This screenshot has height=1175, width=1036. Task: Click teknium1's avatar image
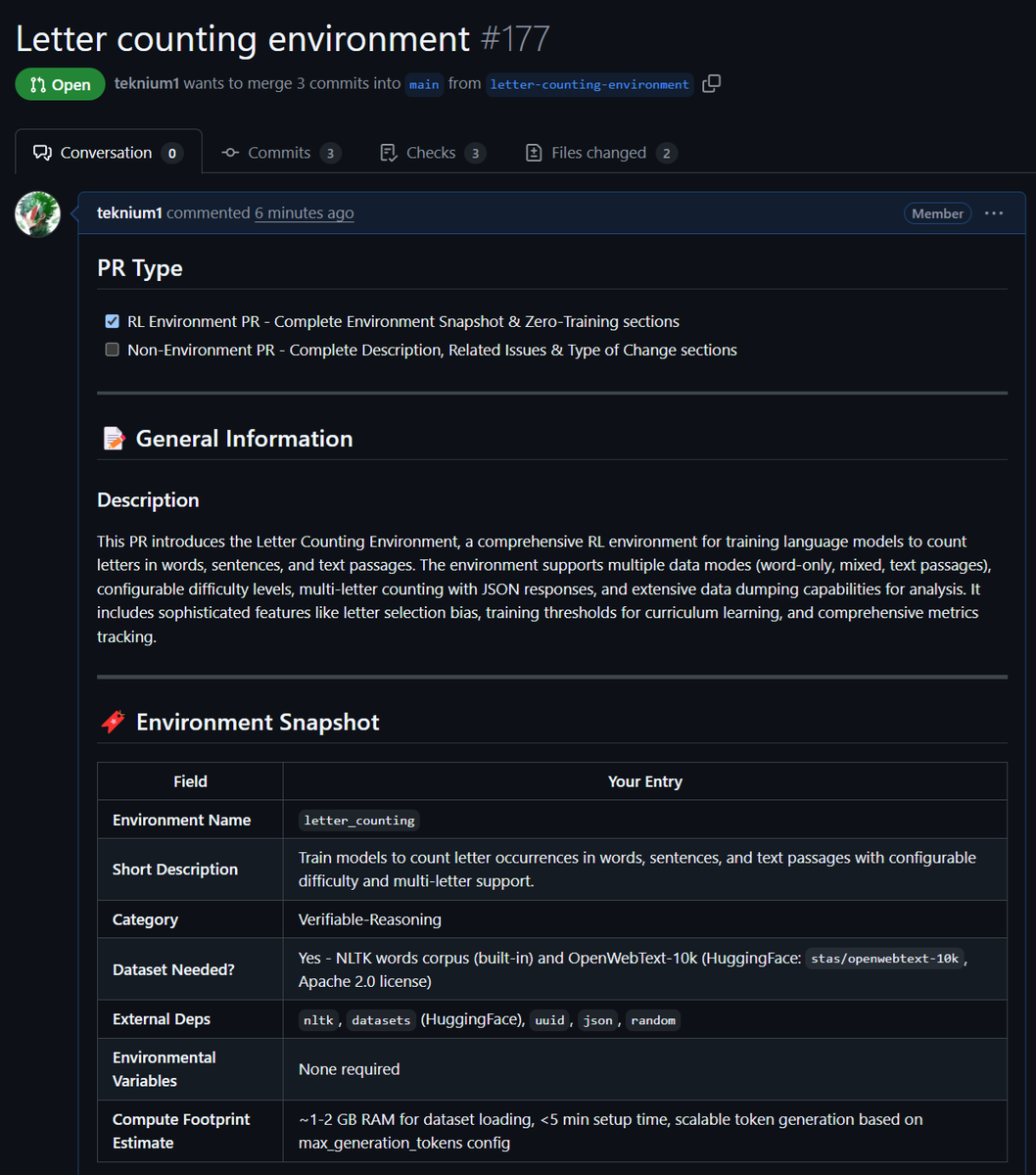pos(38,213)
